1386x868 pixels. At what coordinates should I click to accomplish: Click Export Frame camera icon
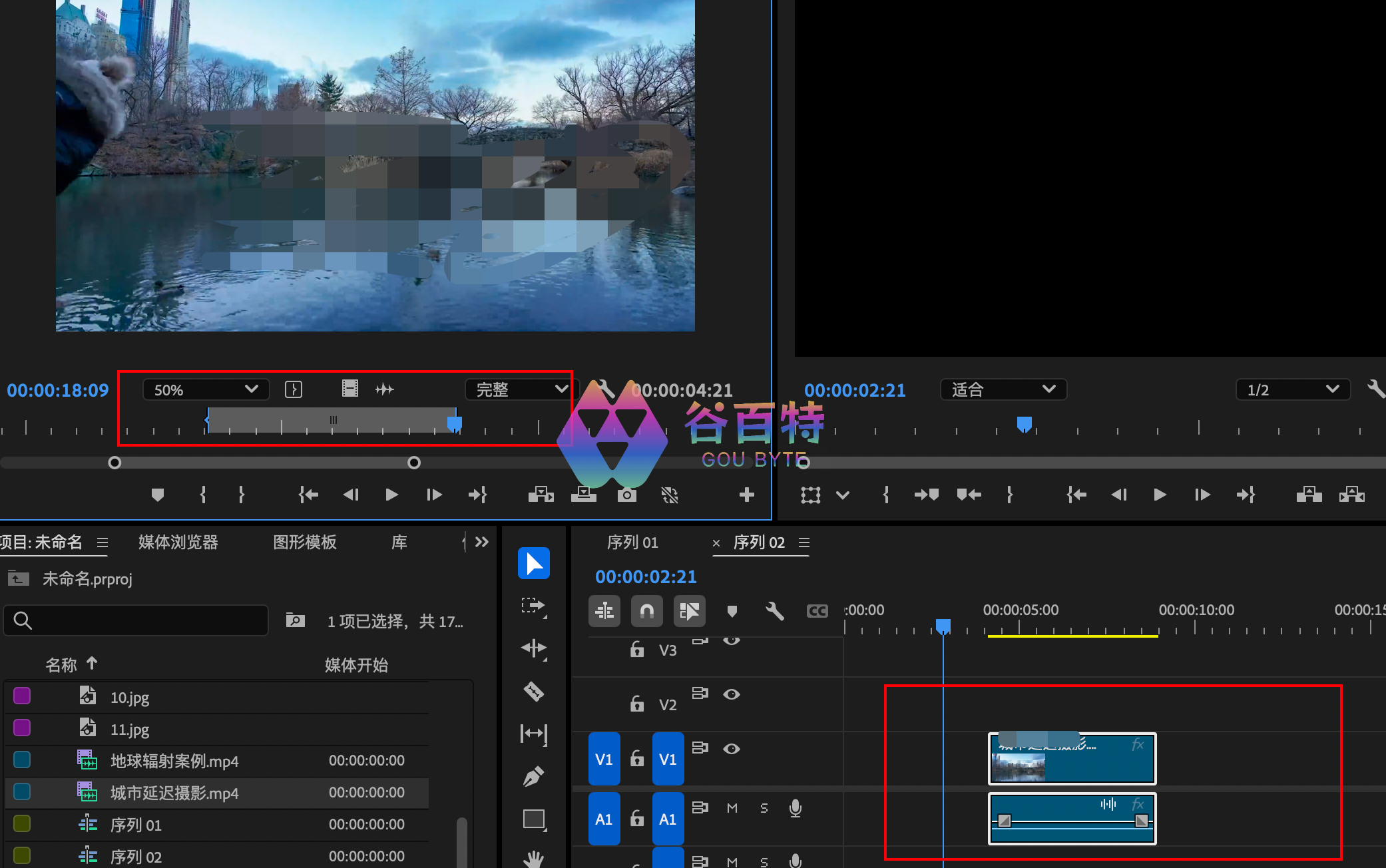[x=626, y=495]
